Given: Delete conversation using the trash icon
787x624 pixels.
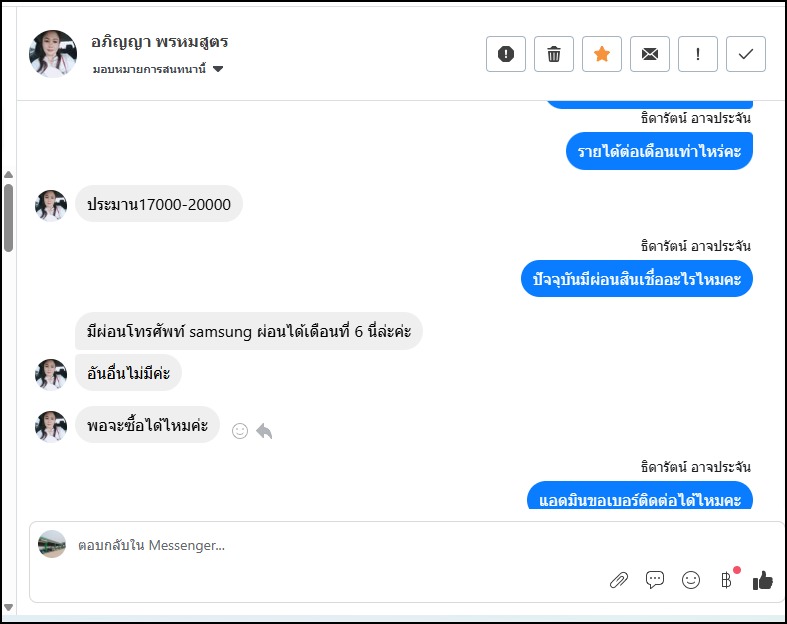Looking at the screenshot, I should tap(553, 54).
